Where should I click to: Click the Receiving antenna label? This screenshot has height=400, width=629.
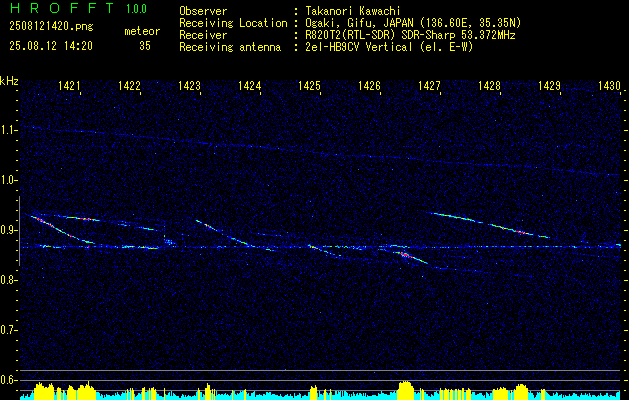pyautogui.click(x=230, y=47)
